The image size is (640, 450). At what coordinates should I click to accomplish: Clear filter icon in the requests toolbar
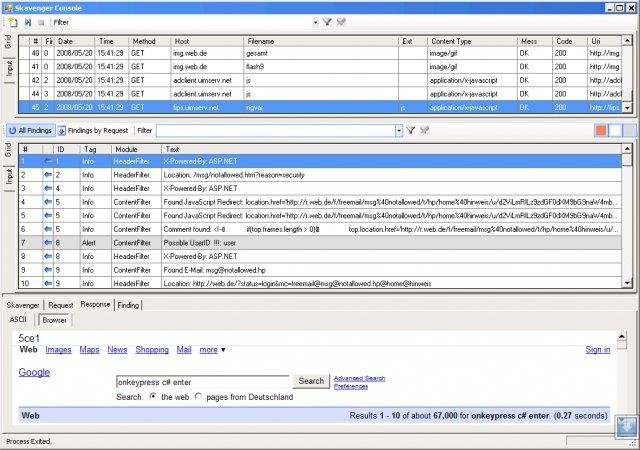pyautogui.click(x=341, y=22)
